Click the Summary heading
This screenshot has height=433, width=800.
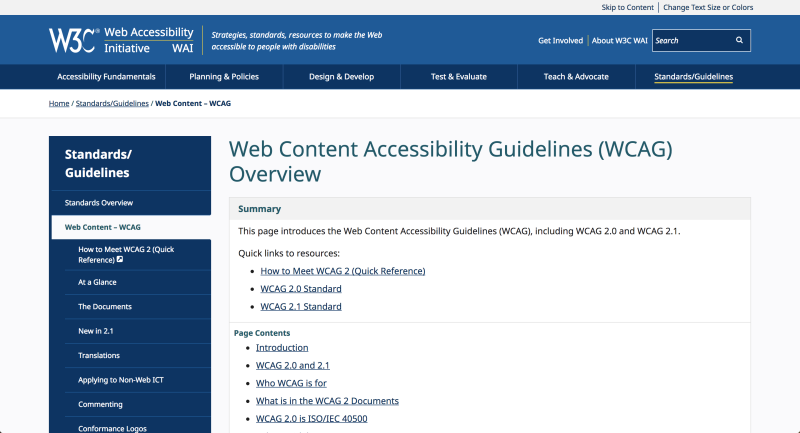coord(259,209)
